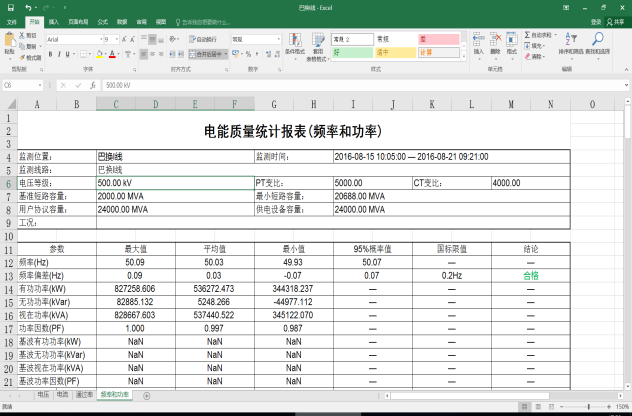
Task: Open the Fill (填充) dropdown
Action: (535, 46)
